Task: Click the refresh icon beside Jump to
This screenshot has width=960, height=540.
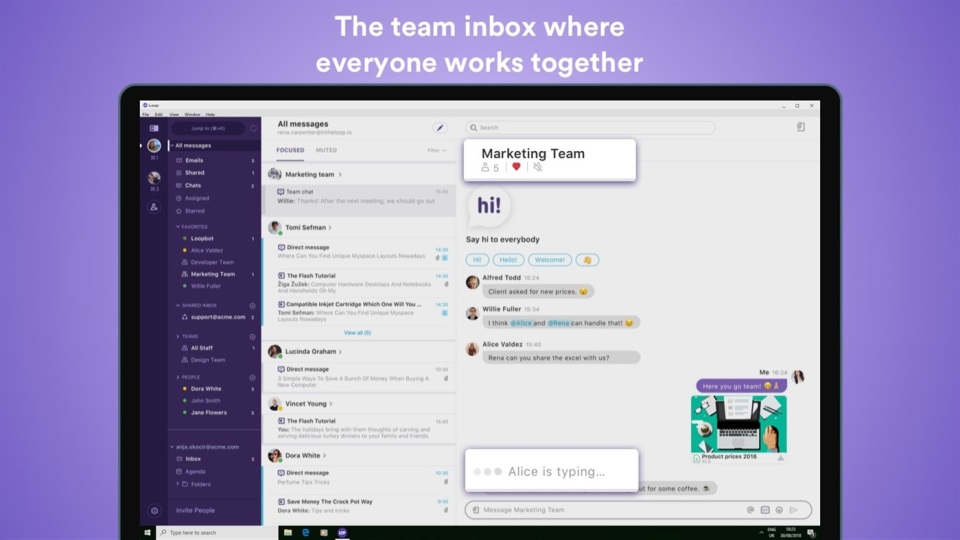Action: [253, 129]
